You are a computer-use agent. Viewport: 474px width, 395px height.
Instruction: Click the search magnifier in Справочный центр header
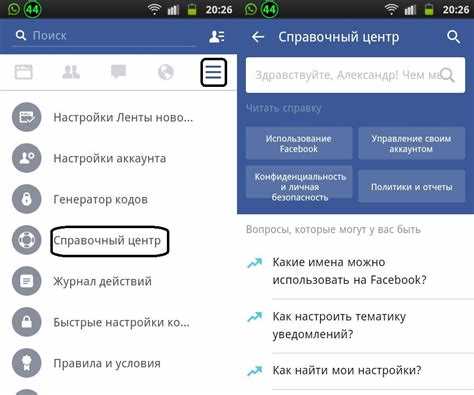pyautogui.click(x=454, y=37)
